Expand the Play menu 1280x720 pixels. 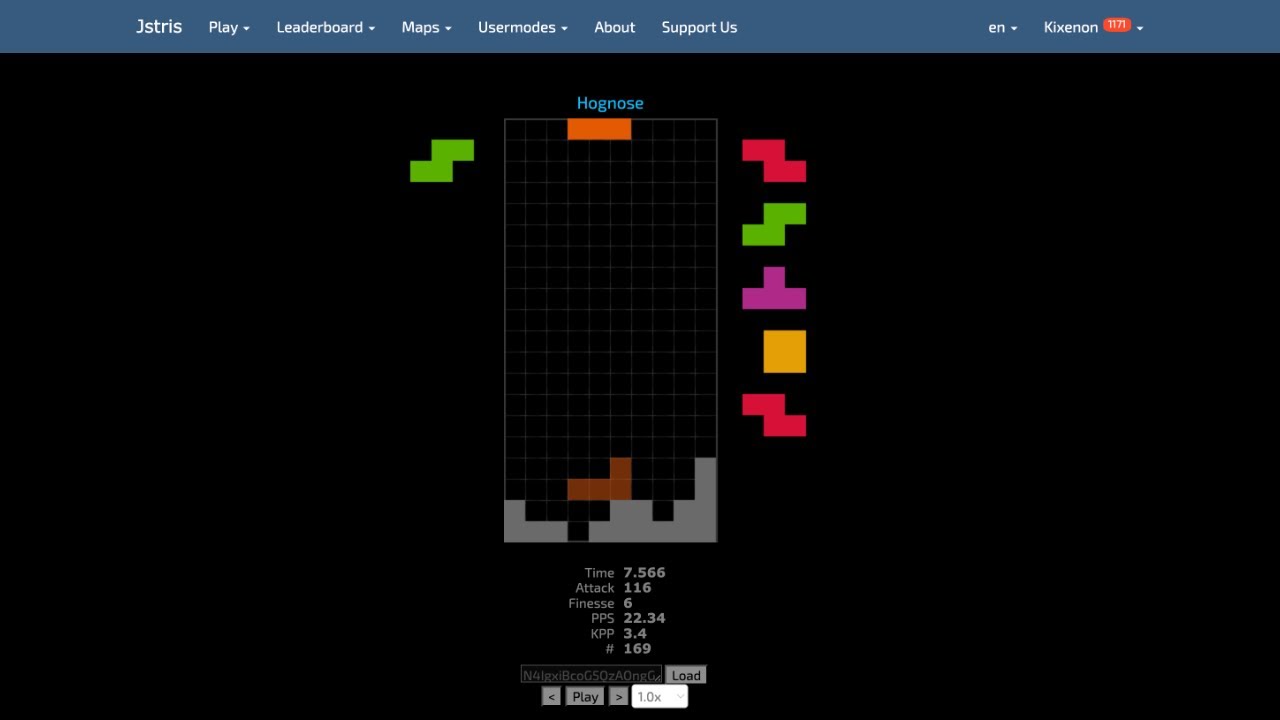point(229,27)
